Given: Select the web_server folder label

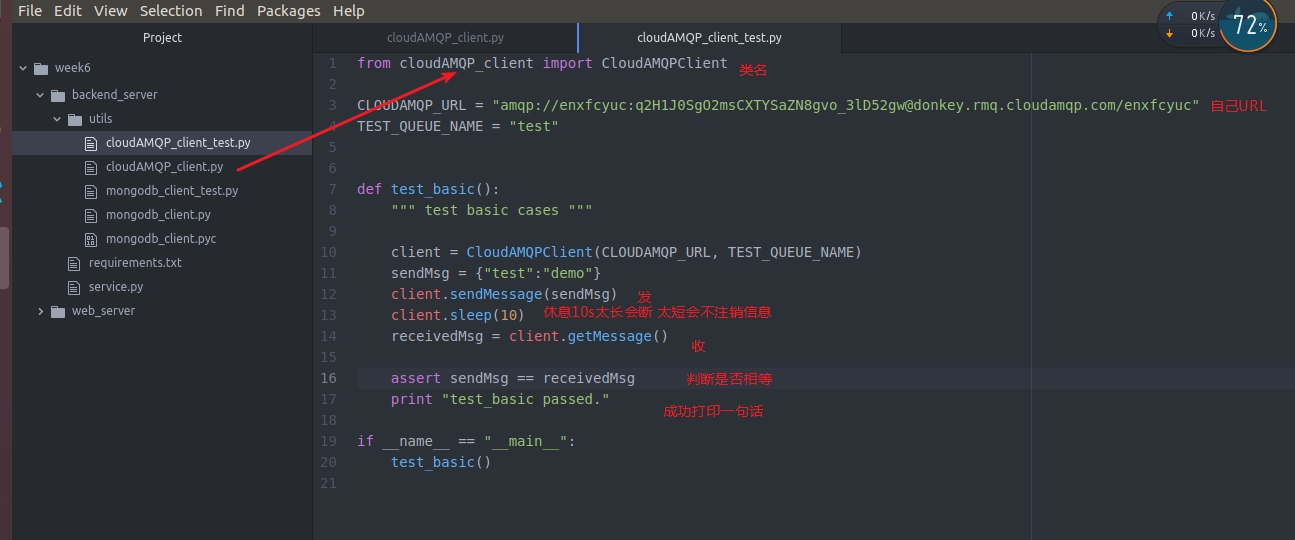Looking at the screenshot, I should [103, 311].
